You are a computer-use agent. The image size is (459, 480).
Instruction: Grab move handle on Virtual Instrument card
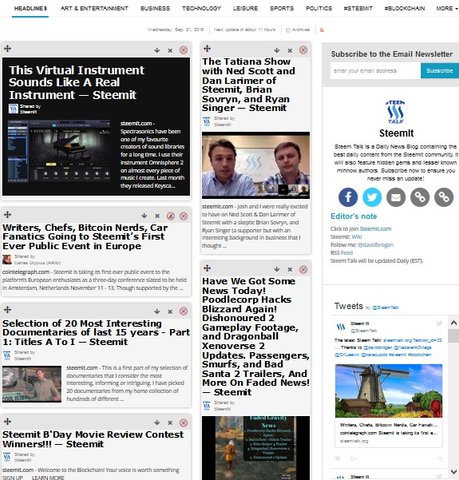coord(7,49)
